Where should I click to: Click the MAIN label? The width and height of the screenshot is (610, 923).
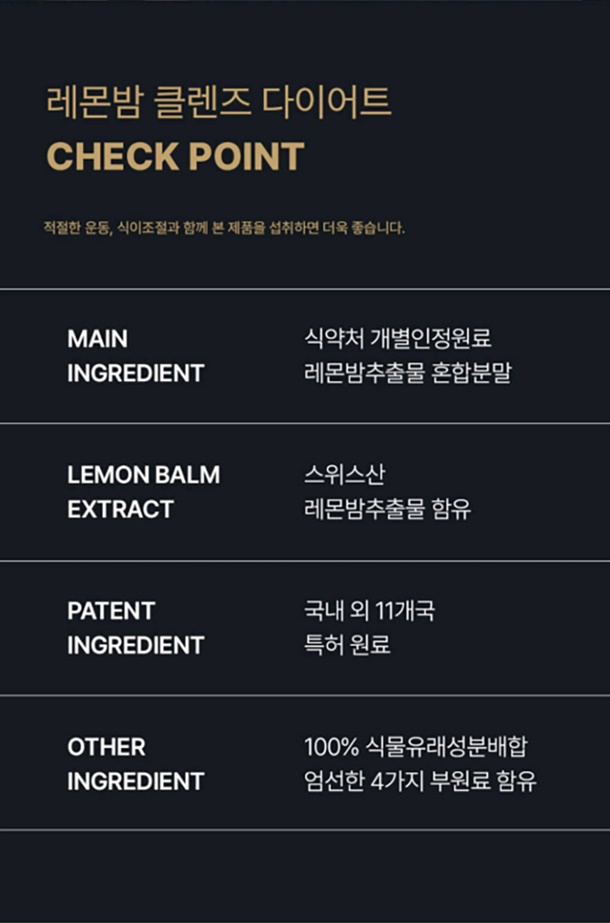97,339
